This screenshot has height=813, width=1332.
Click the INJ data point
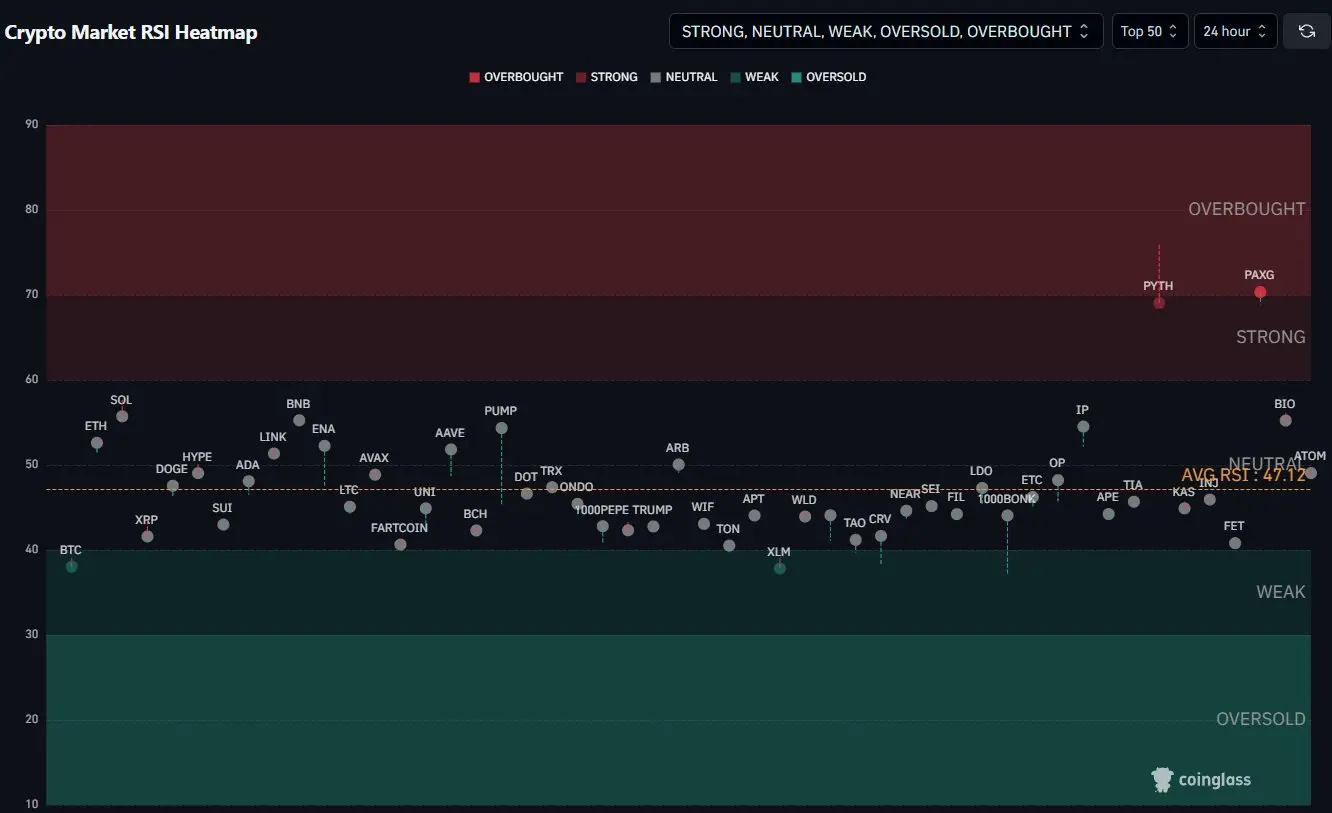coord(1210,500)
